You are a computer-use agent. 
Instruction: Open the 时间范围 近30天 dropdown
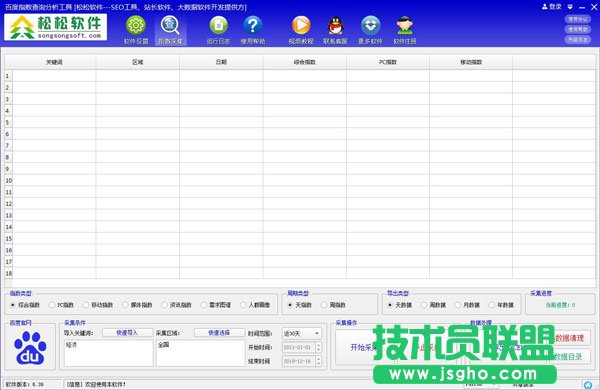click(302, 334)
